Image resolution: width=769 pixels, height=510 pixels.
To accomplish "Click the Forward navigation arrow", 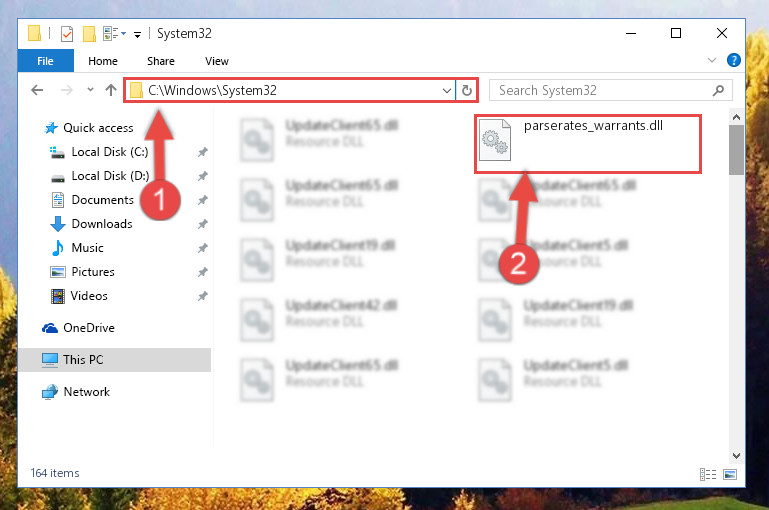I will pos(67,90).
